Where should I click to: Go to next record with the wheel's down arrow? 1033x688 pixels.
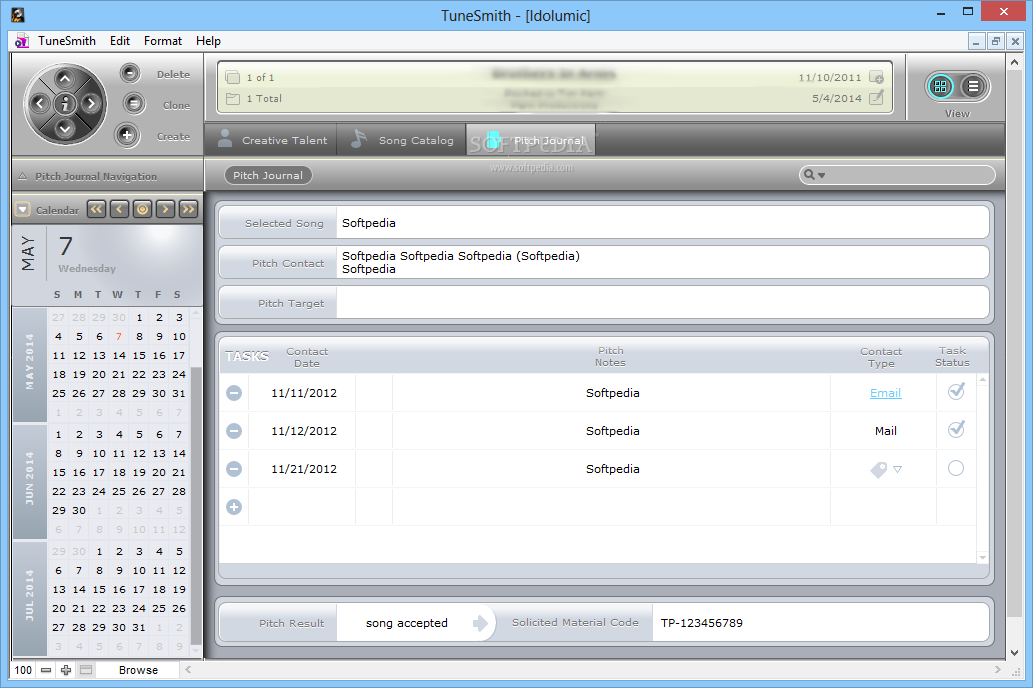[x=65, y=128]
